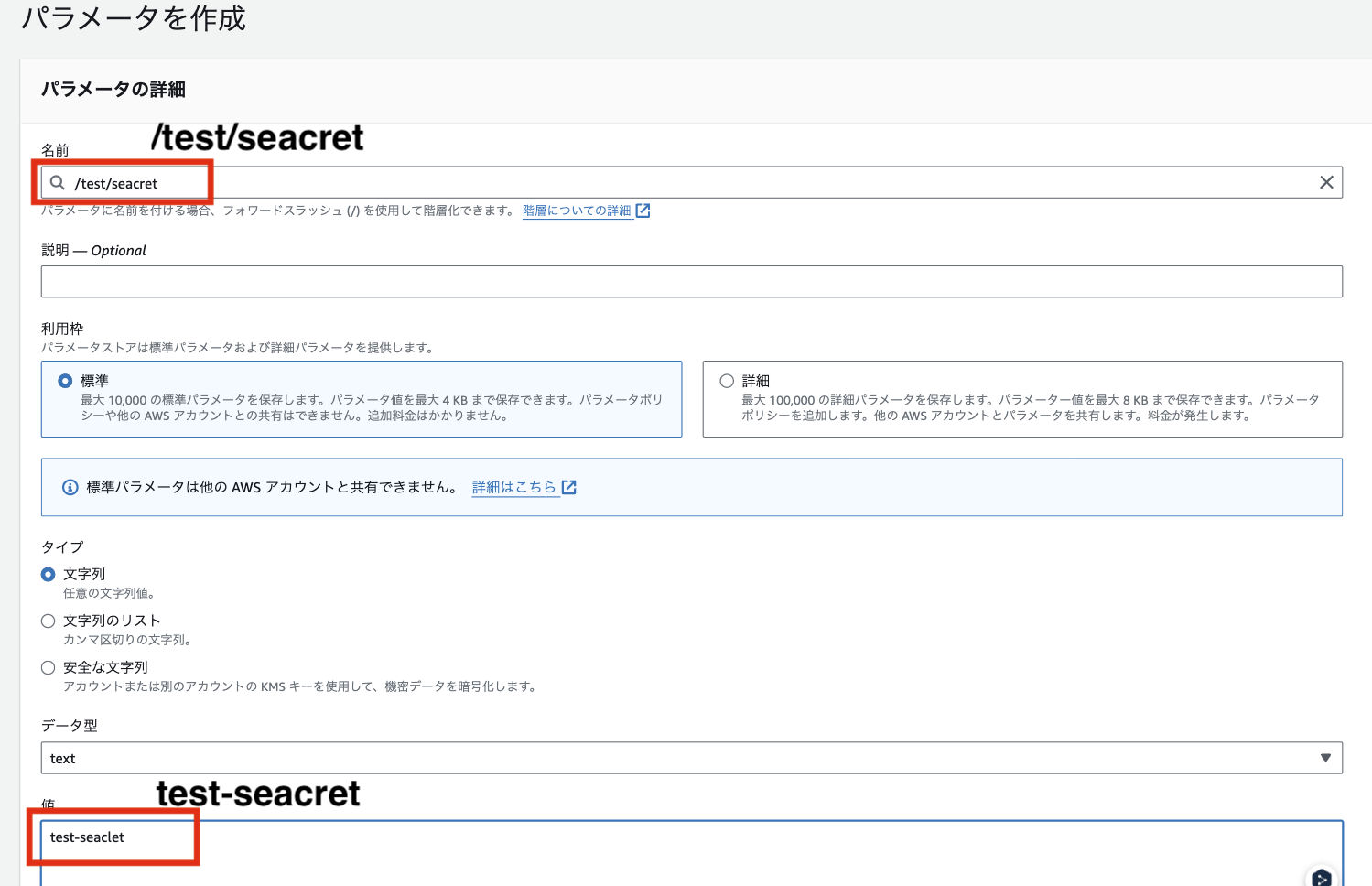Choose the 文字列のリスト type radio button

coord(48,621)
